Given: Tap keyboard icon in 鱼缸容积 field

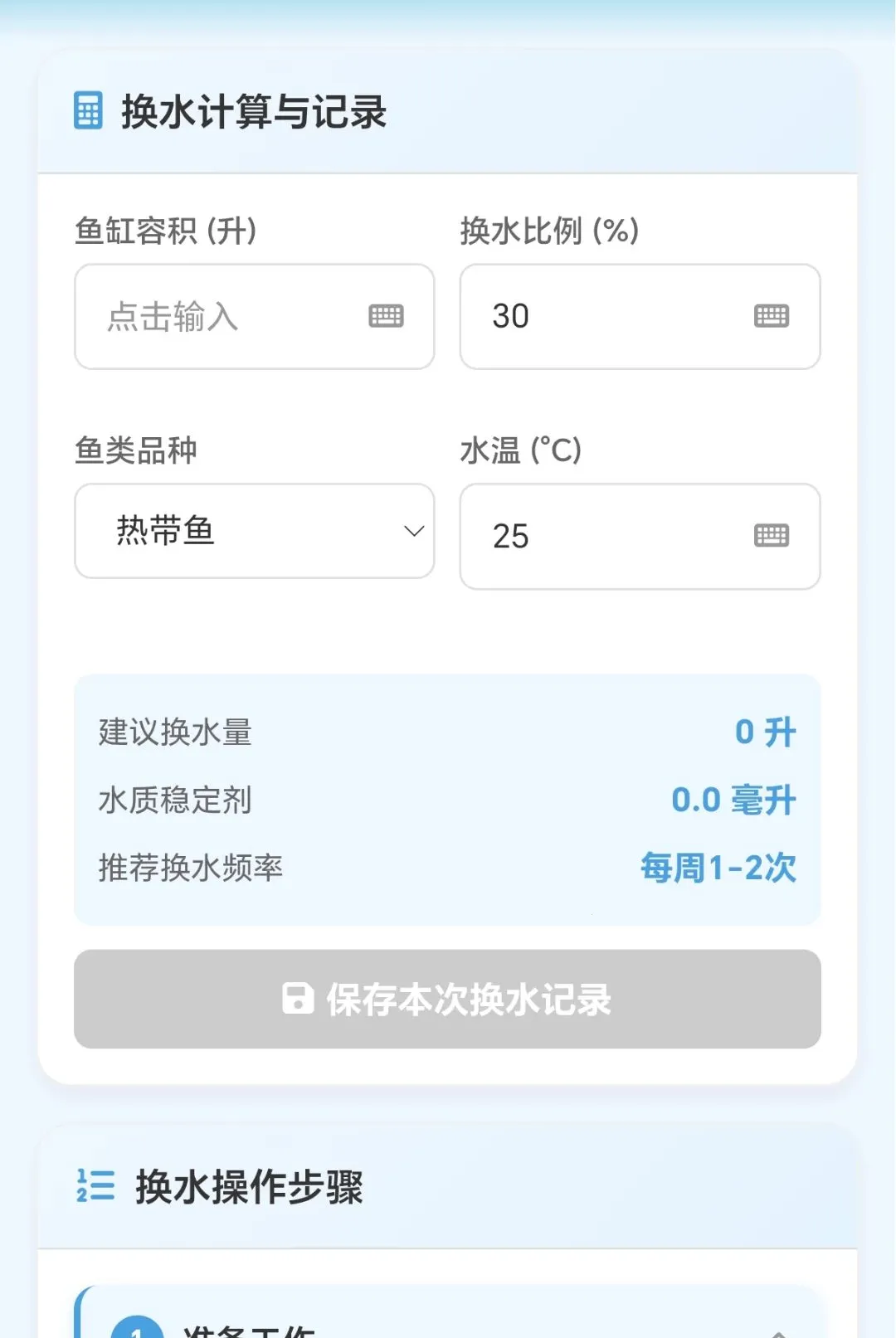Looking at the screenshot, I should (x=386, y=316).
